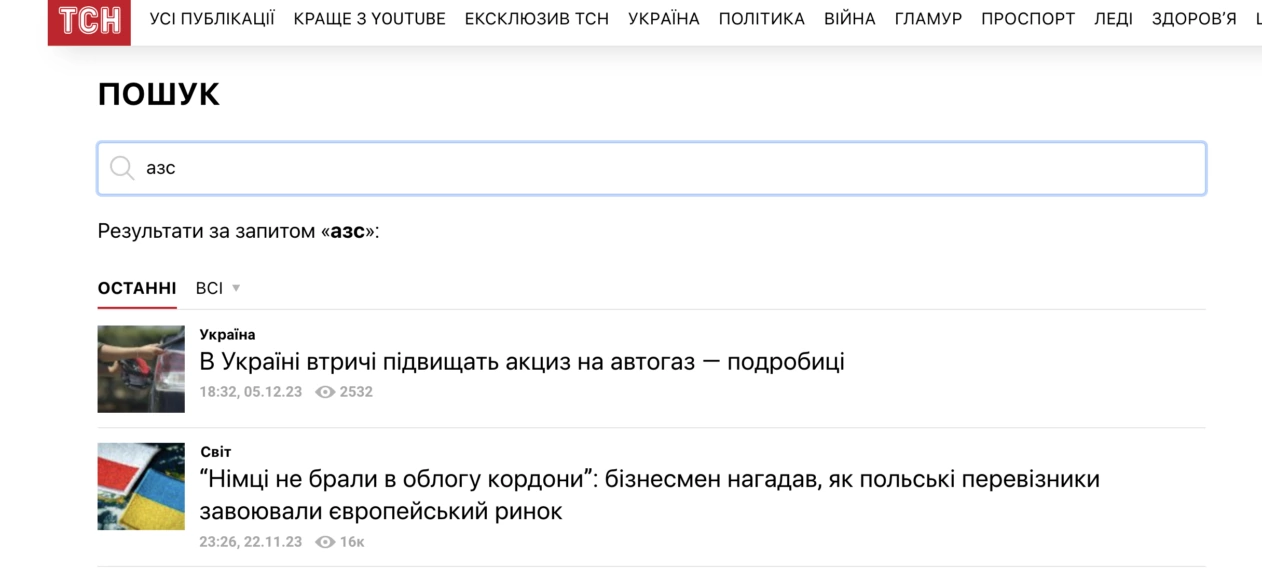Go to КРАЩЕ З YOUTUBE section
The width and height of the screenshot is (1262, 569).
tap(370, 19)
